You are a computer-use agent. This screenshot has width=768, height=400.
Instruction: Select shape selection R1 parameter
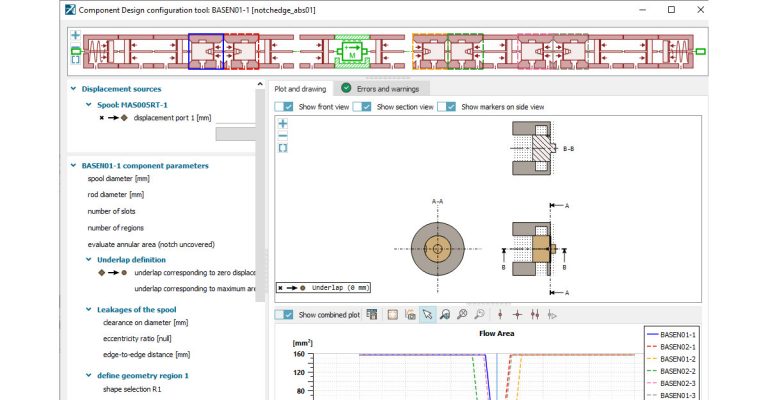[x=132, y=389]
